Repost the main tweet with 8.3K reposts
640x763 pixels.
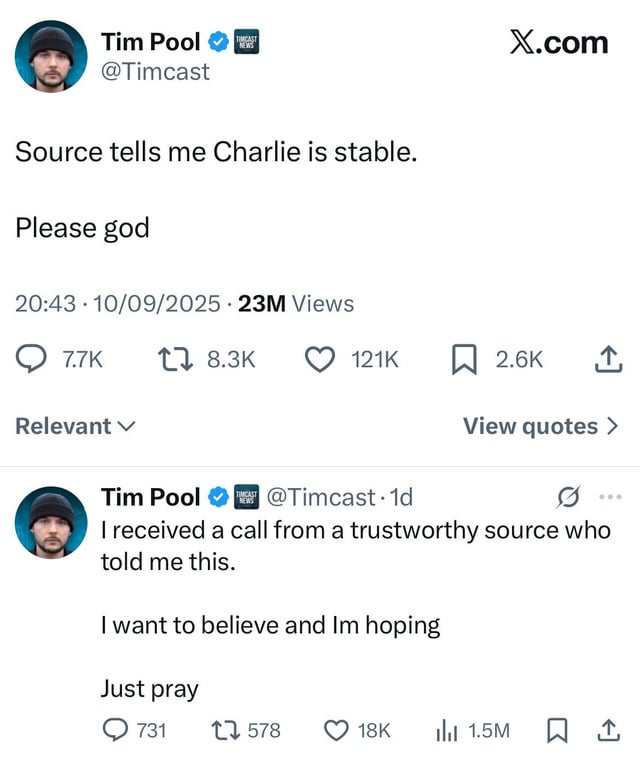[176, 360]
